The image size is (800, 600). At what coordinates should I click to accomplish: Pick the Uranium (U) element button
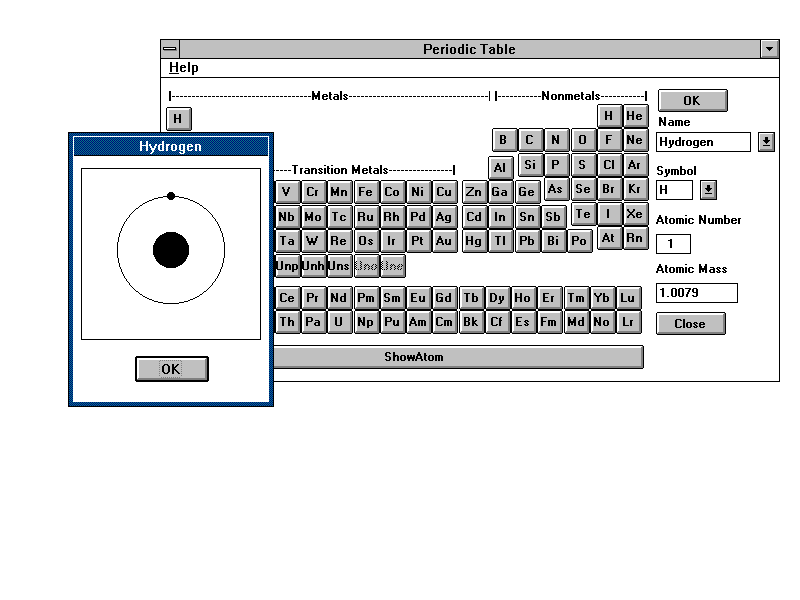(x=339, y=322)
